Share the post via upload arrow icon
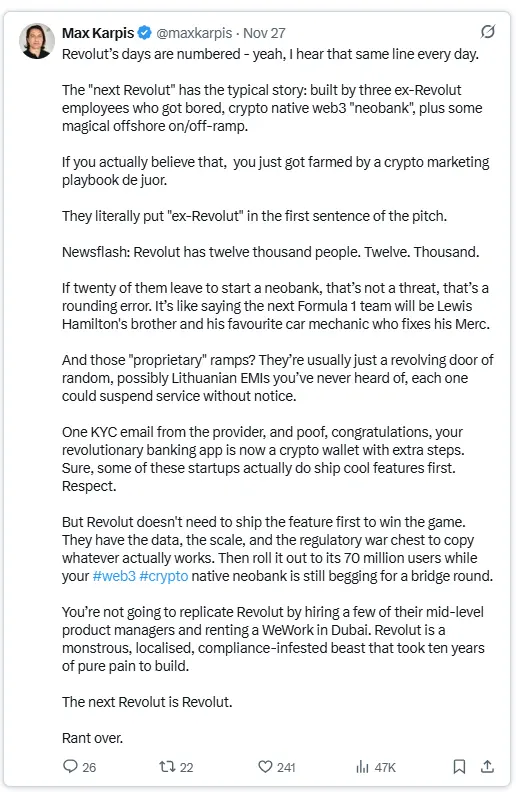516x792 pixels. (x=487, y=766)
